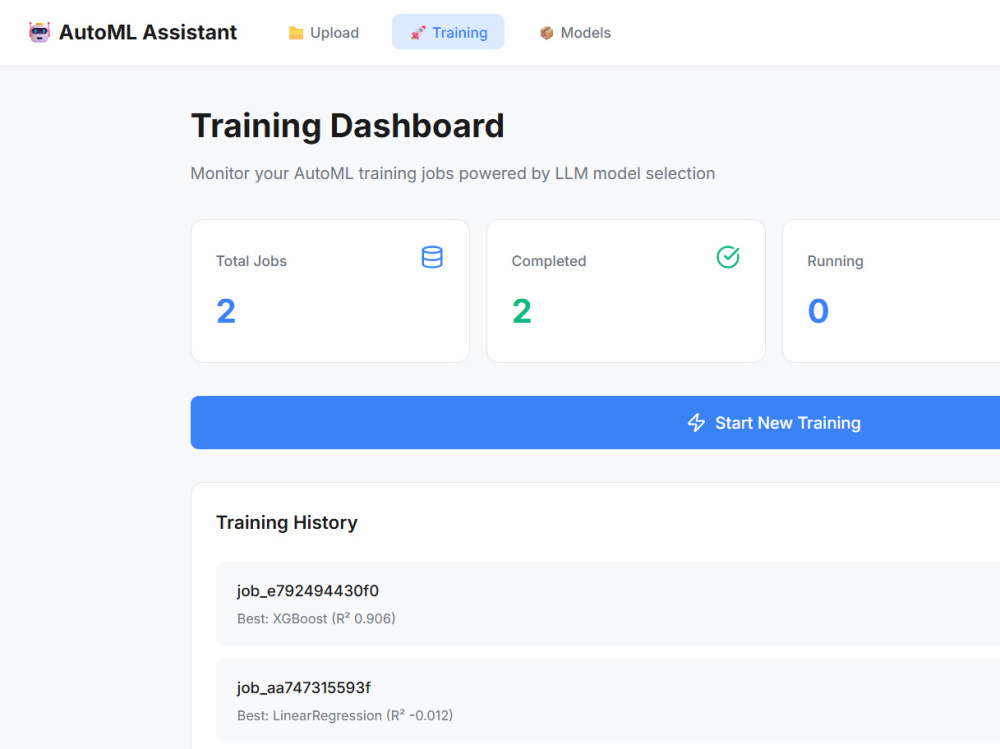Click the folder icon beside Upload
Image resolution: width=1000 pixels, height=749 pixels.
point(296,33)
